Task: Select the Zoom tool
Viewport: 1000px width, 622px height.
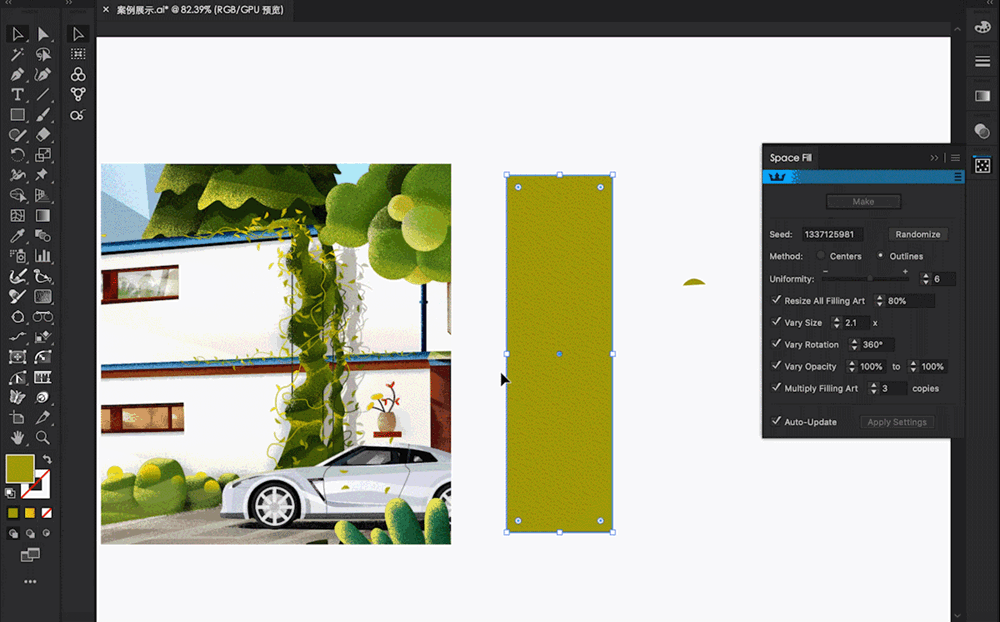Action: click(43, 438)
